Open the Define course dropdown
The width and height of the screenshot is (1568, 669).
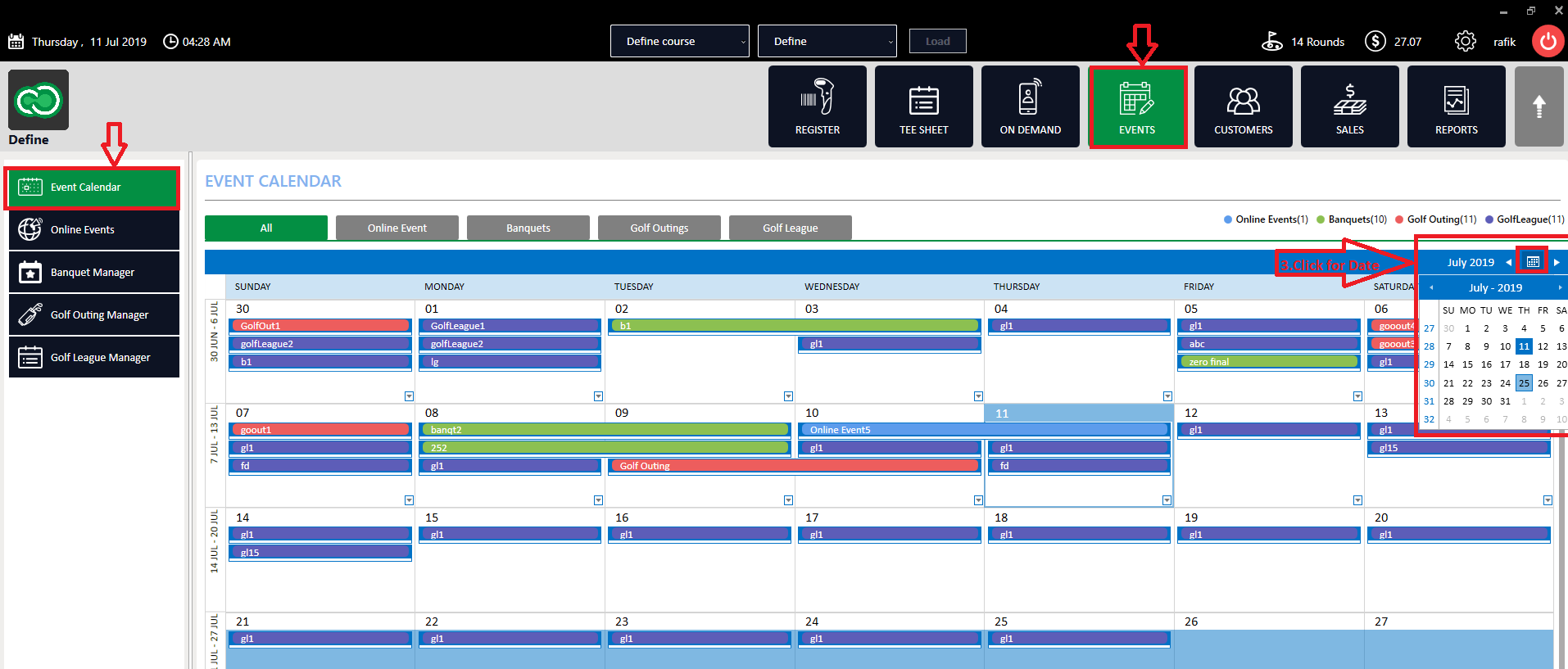click(x=680, y=41)
